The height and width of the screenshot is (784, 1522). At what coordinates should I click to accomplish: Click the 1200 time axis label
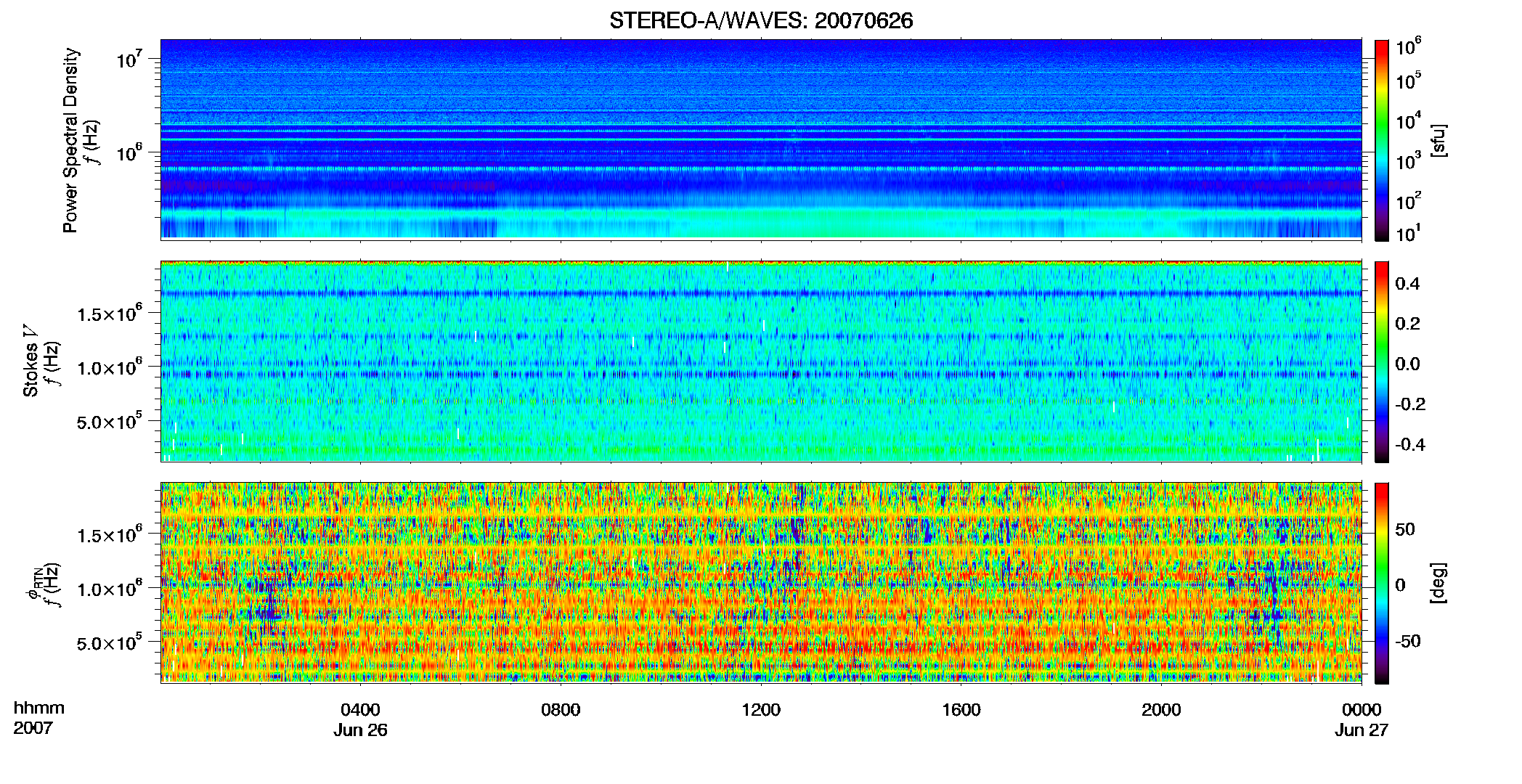tap(761, 709)
